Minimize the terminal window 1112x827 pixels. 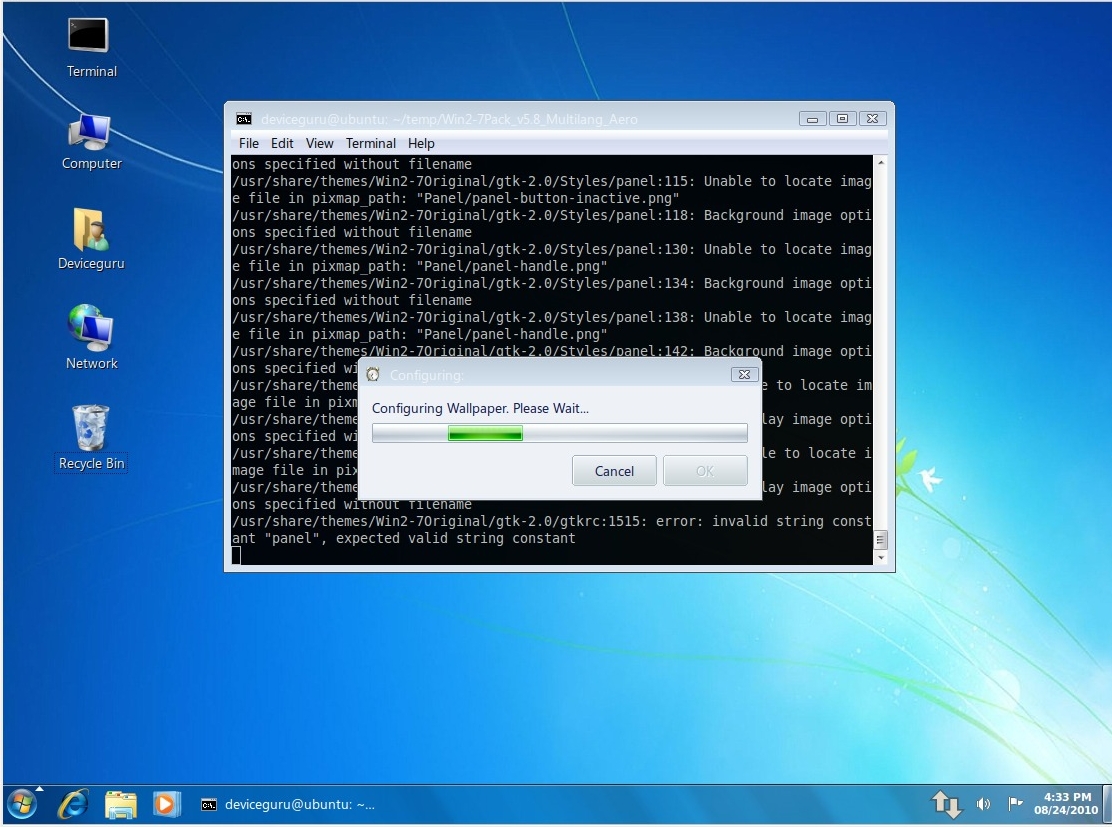(812, 119)
